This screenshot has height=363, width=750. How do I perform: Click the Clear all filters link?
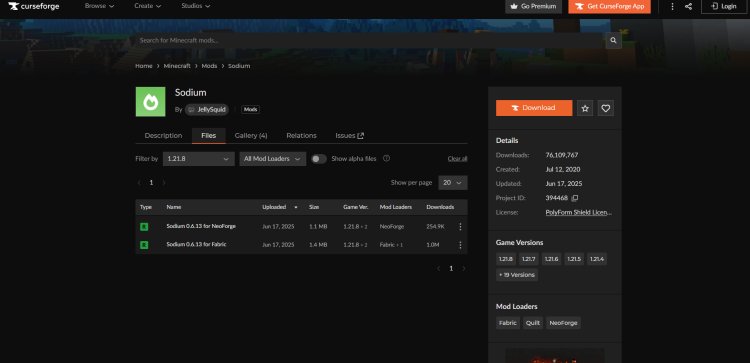click(457, 159)
